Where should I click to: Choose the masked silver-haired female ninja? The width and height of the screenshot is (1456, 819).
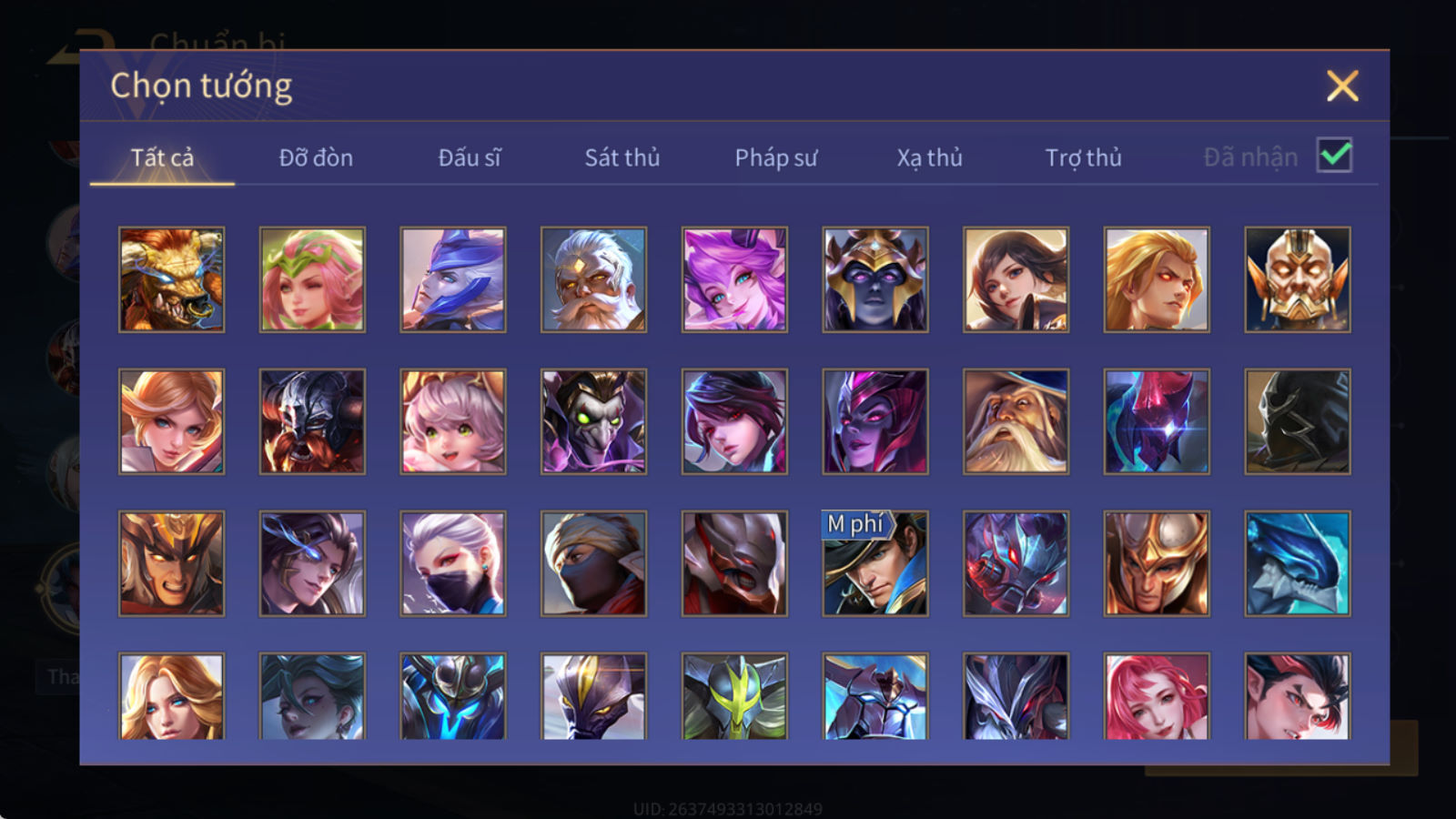click(x=453, y=563)
